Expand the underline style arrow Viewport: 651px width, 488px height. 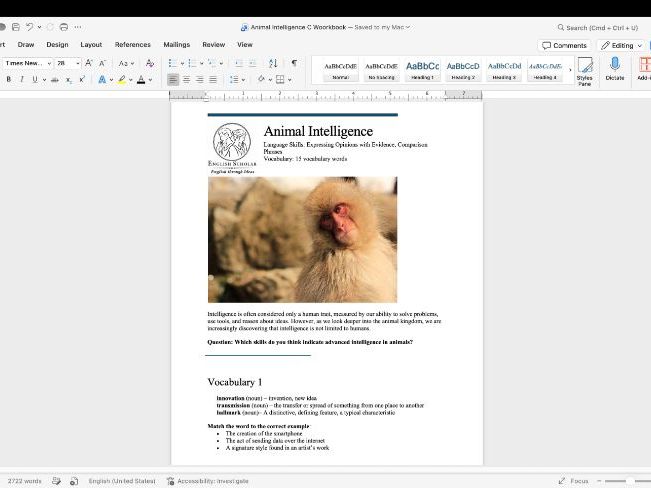44,80
